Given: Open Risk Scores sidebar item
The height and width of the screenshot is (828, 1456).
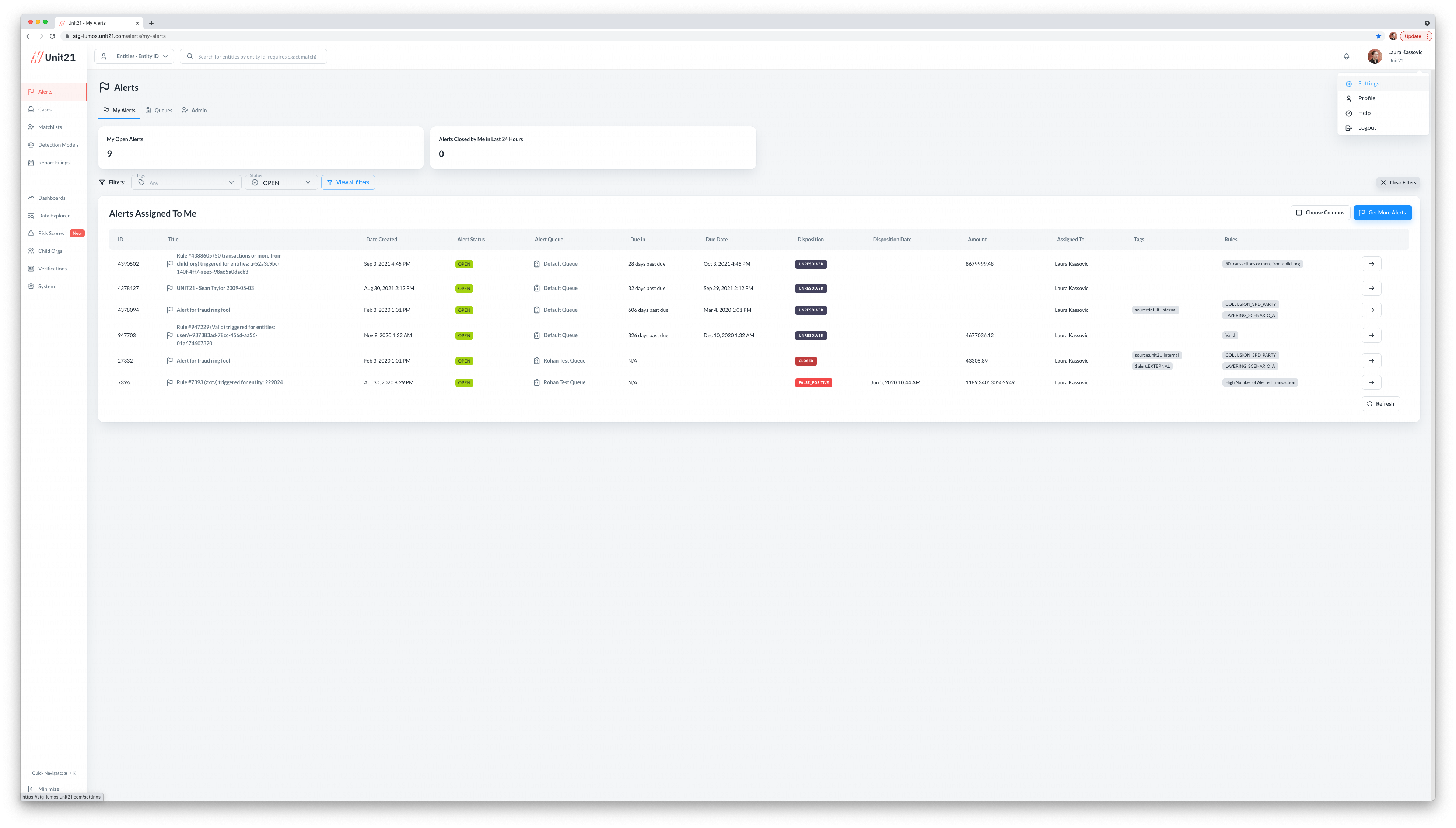Looking at the screenshot, I should tap(50, 233).
